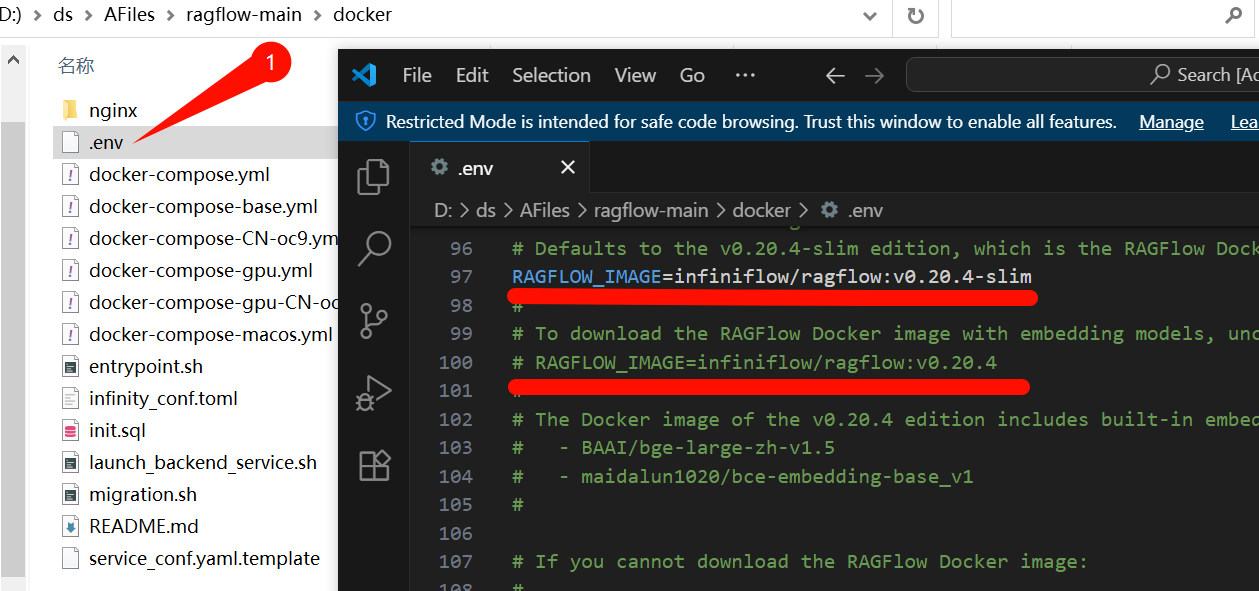The height and width of the screenshot is (591, 1259).
Task: Open the File menu in VS Code
Action: click(x=417, y=75)
